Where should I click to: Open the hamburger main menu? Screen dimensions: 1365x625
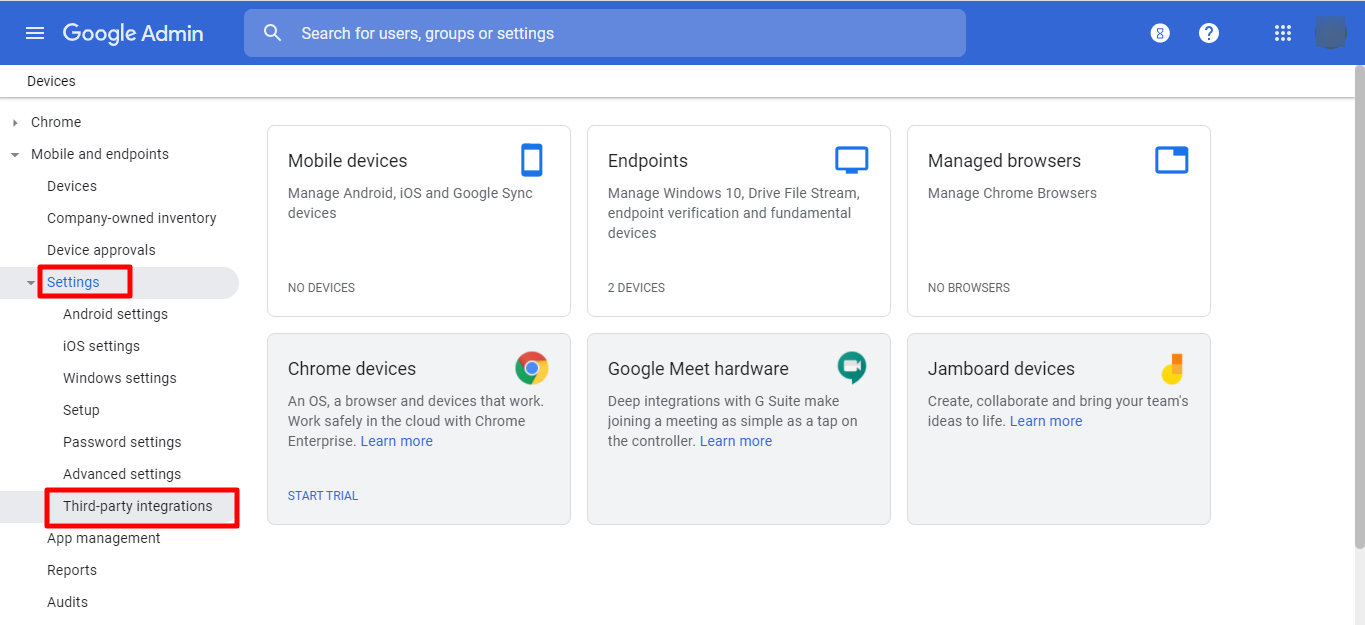(35, 33)
